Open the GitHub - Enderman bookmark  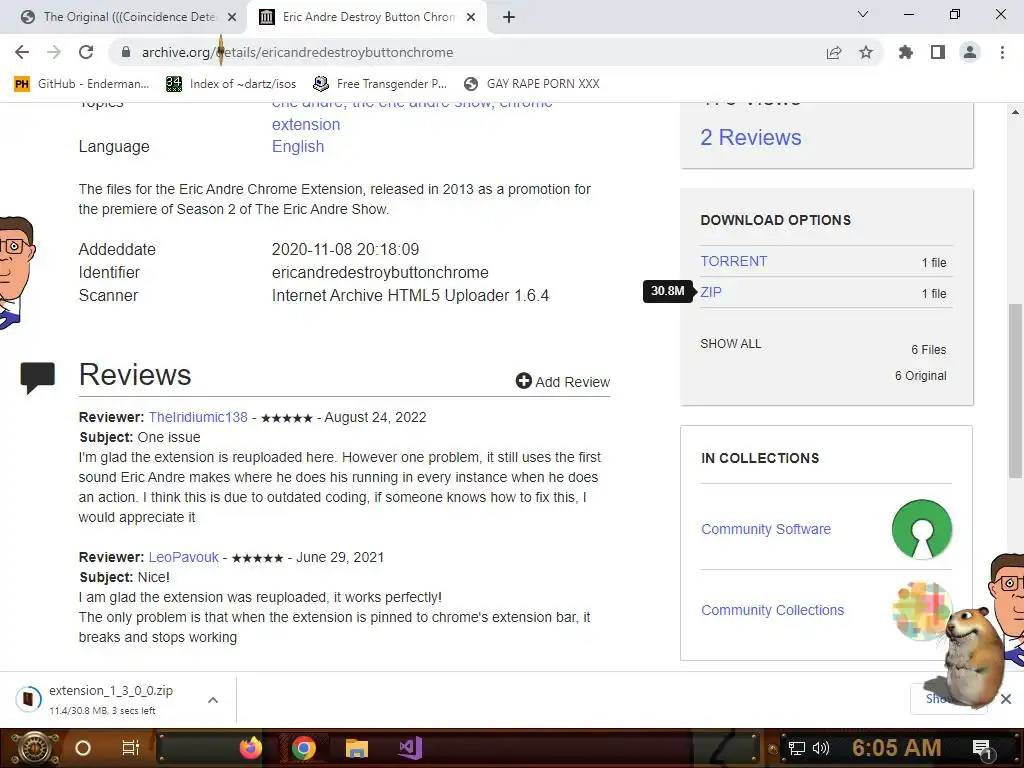pyautogui.click(x=82, y=84)
